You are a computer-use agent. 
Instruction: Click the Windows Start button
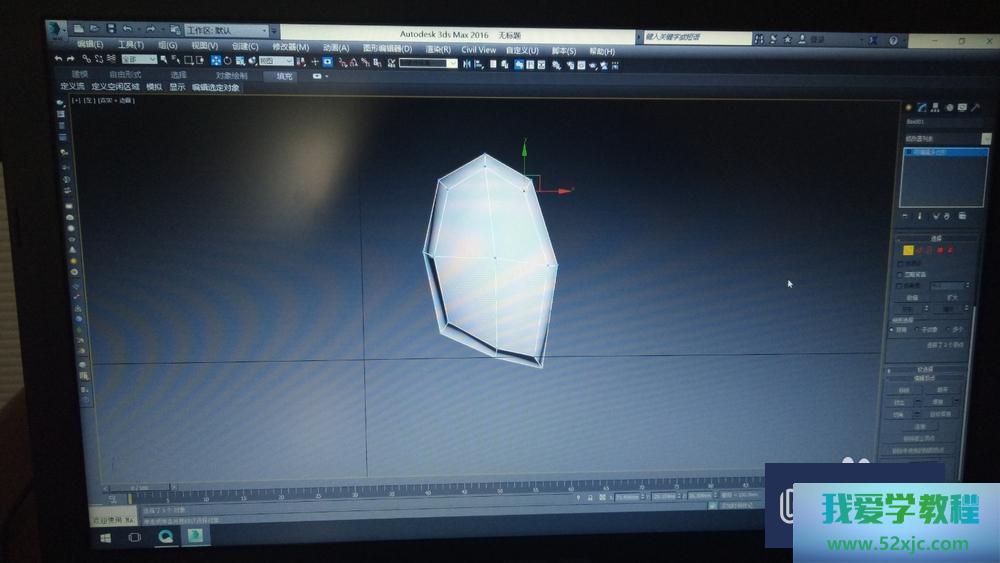pos(103,537)
